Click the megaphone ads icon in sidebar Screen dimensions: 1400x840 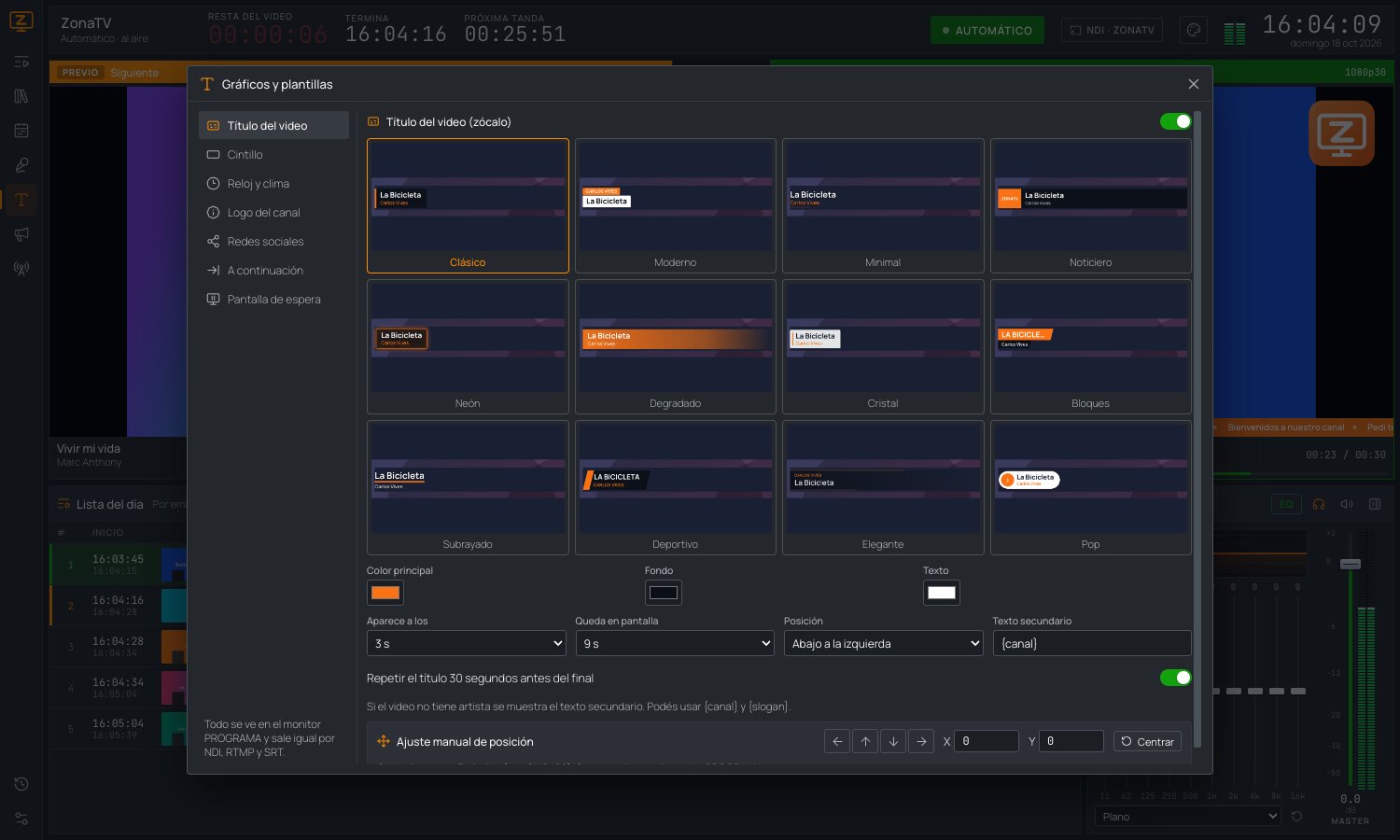pyautogui.click(x=21, y=234)
